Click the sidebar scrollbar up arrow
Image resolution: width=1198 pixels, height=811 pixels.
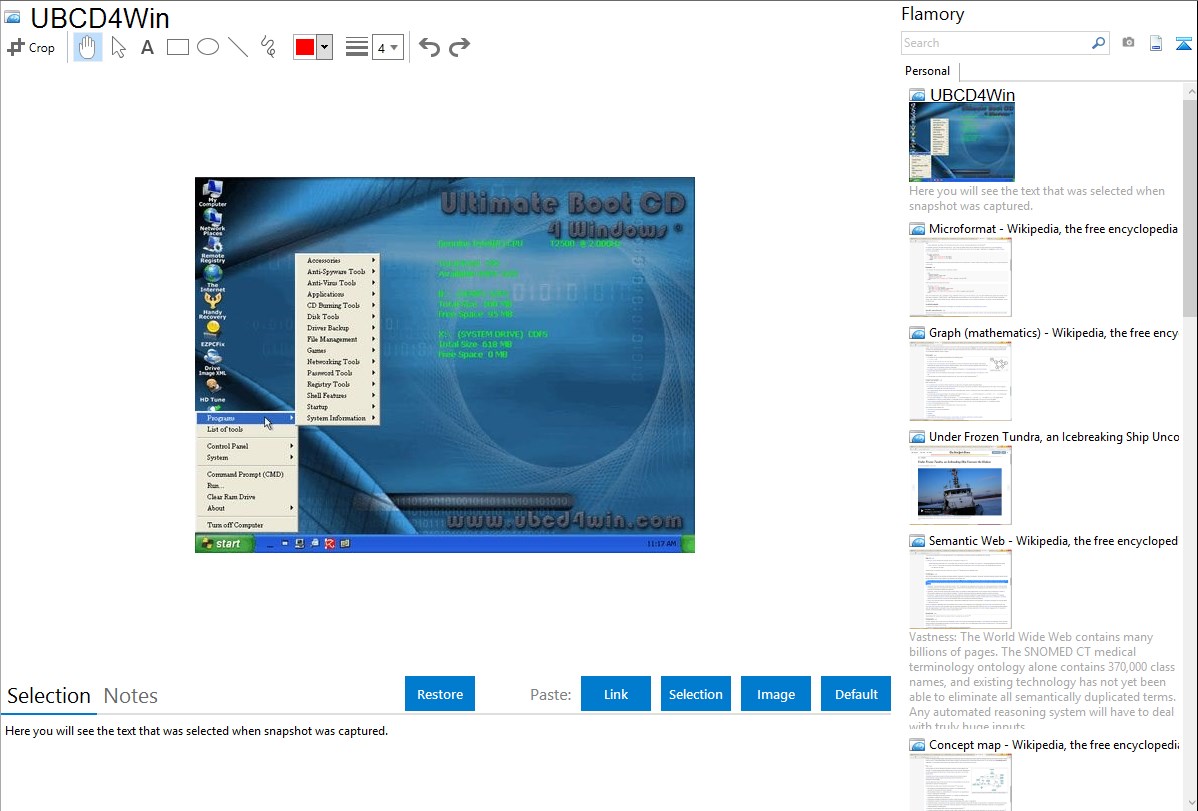tap(1190, 92)
